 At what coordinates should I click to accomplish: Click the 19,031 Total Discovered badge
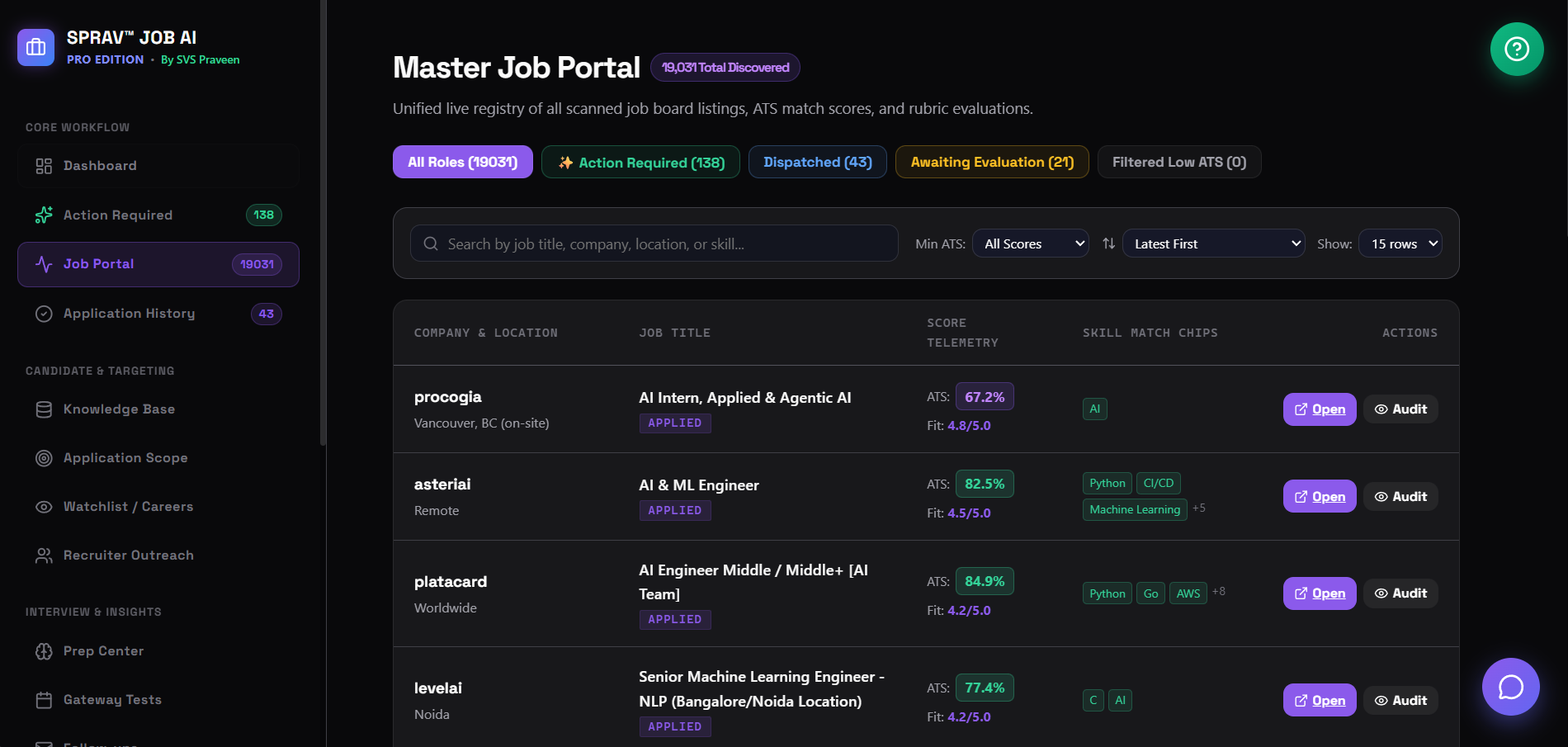click(x=725, y=68)
